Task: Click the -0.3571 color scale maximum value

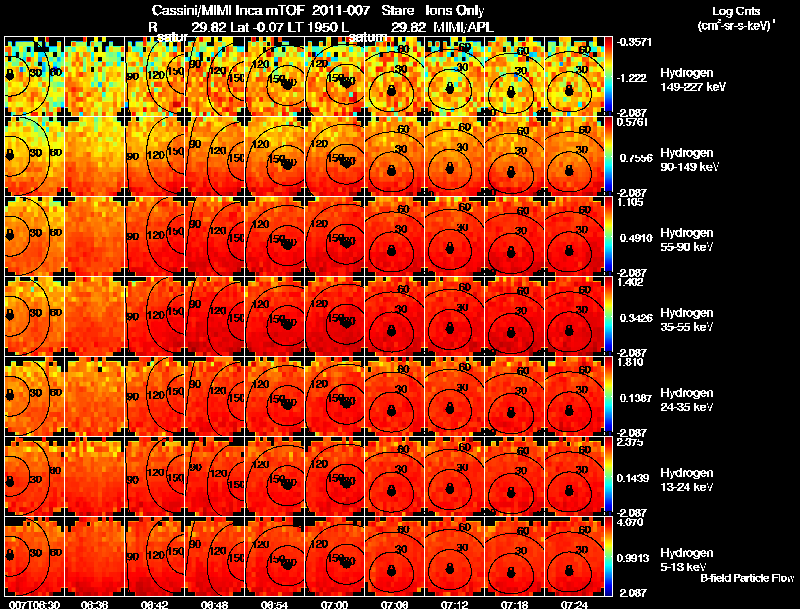Action: click(x=634, y=42)
